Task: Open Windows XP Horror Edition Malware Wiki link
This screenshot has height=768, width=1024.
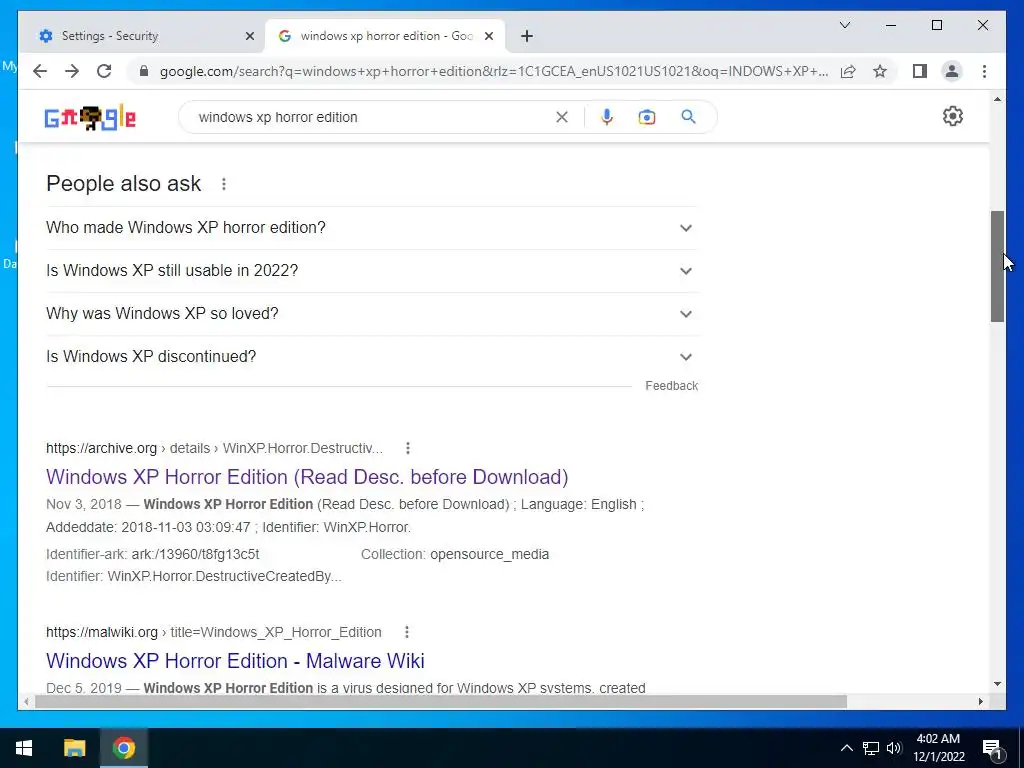Action: click(x=235, y=661)
